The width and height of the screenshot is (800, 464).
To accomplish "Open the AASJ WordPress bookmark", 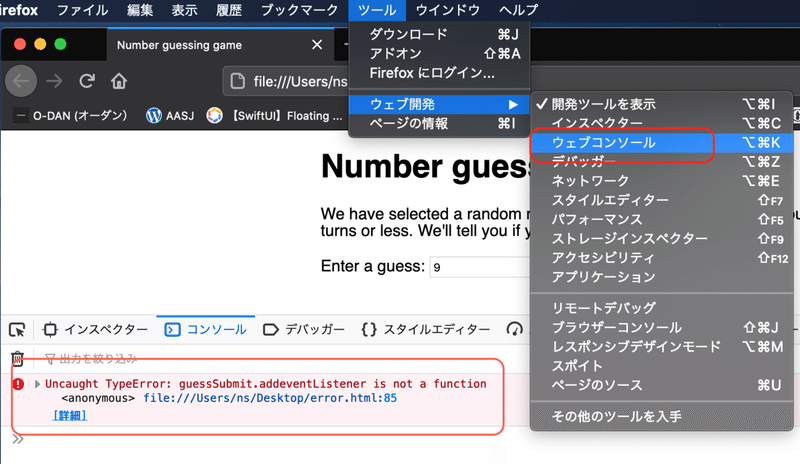I will pyautogui.click(x=170, y=116).
